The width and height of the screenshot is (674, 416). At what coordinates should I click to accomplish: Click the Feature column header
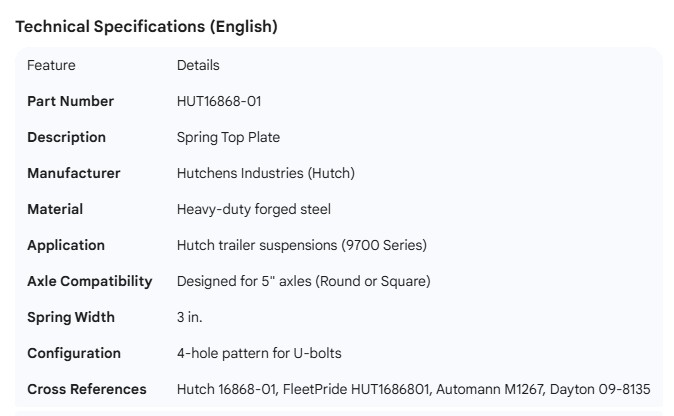(51, 65)
